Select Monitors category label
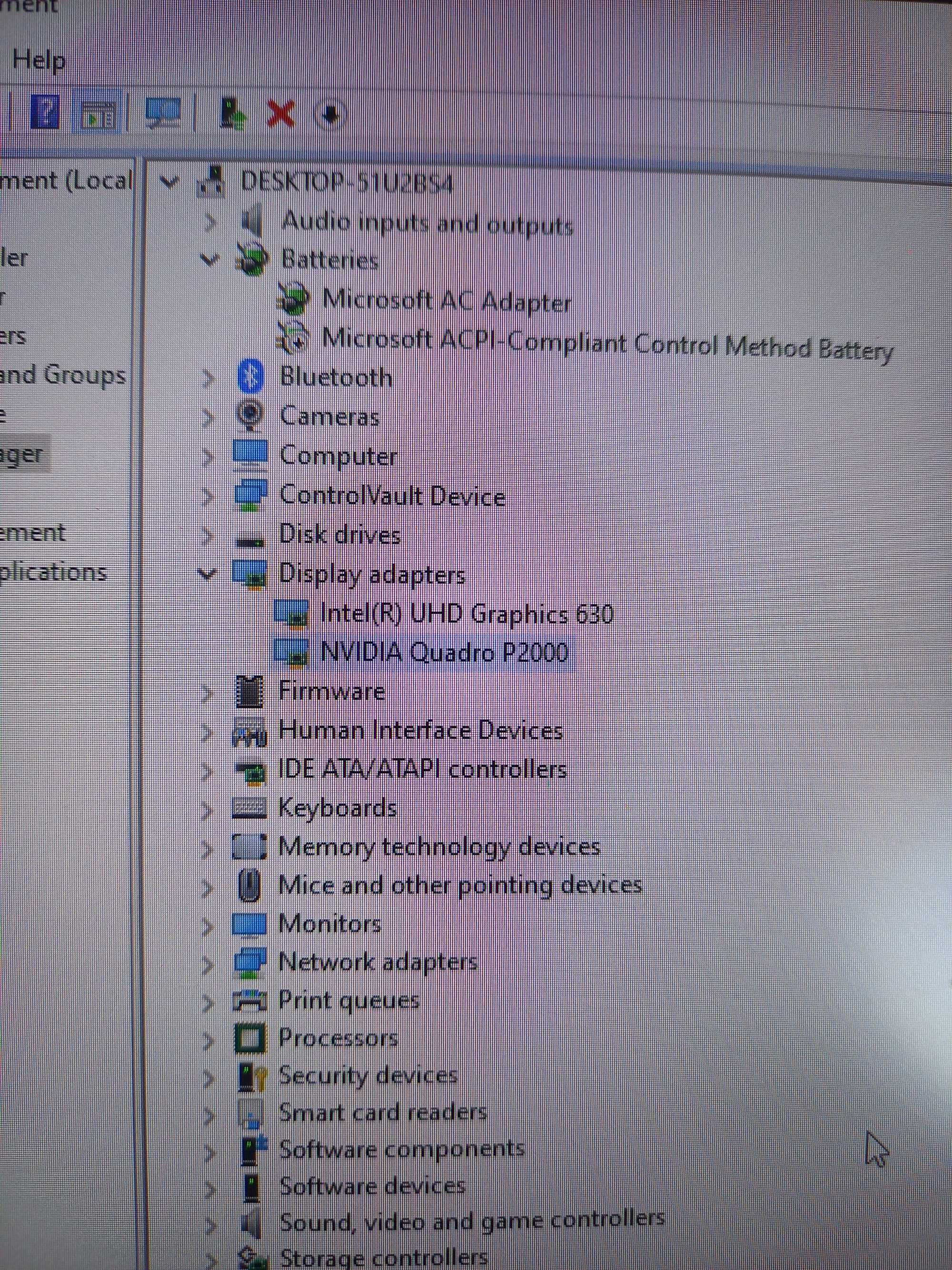The width and height of the screenshot is (952, 1270). tap(330, 924)
